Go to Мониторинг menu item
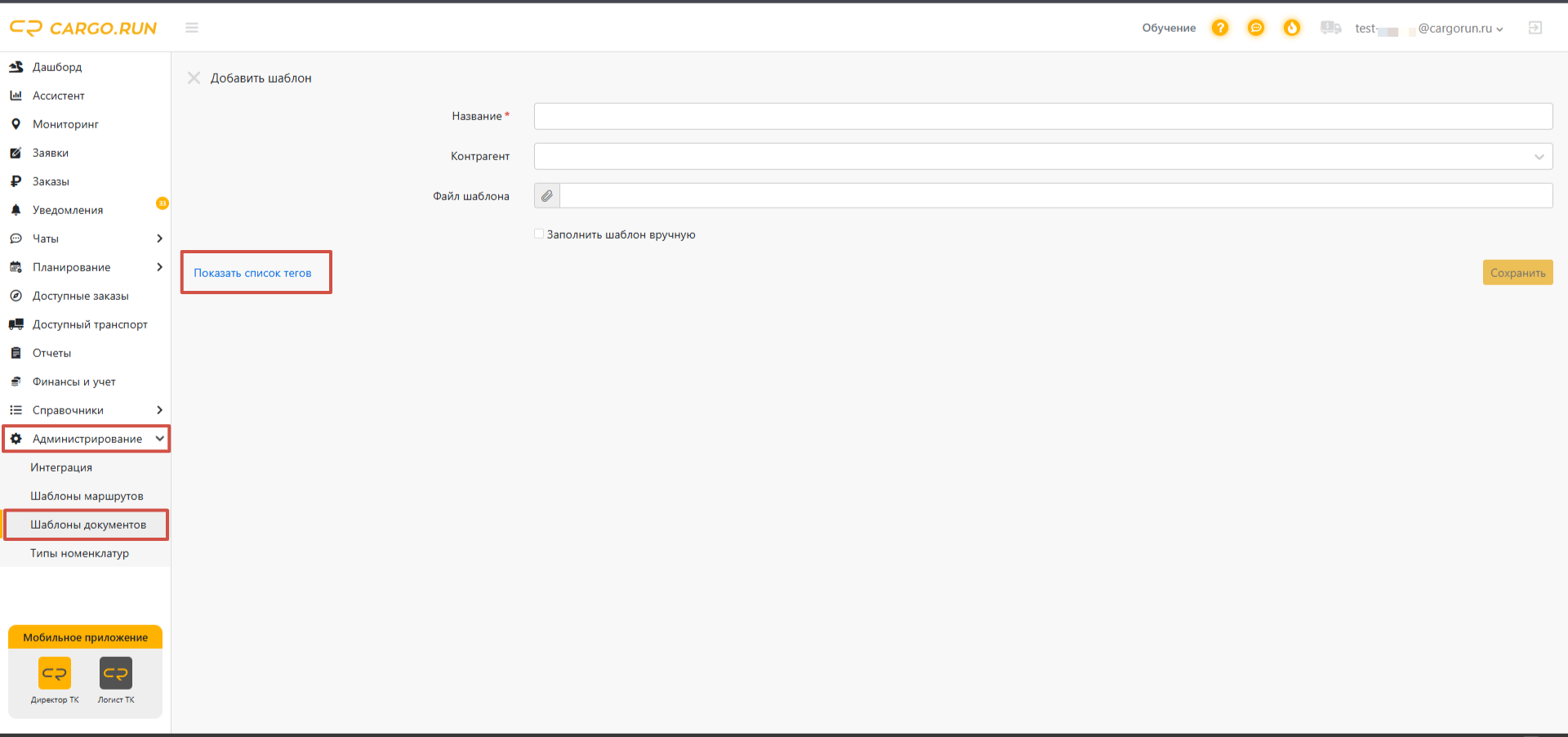This screenshot has width=1568, height=737. point(65,124)
